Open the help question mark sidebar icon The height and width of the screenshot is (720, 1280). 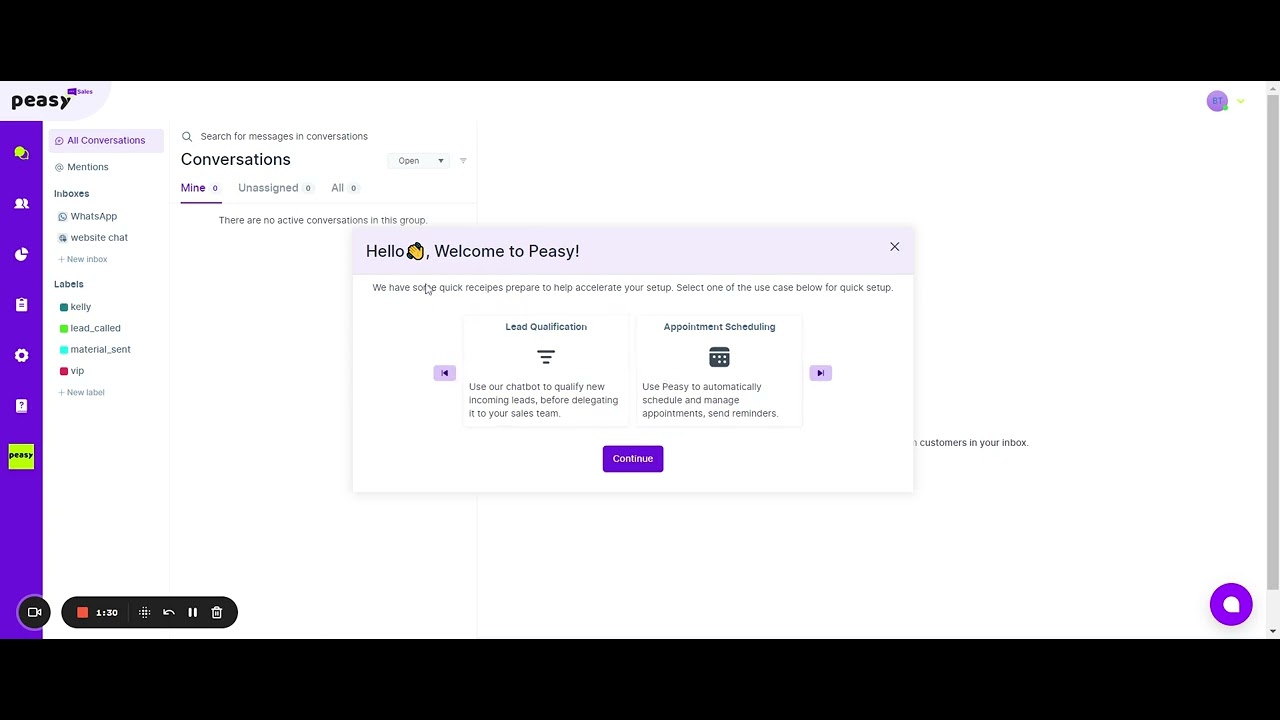click(x=21, y=406)
